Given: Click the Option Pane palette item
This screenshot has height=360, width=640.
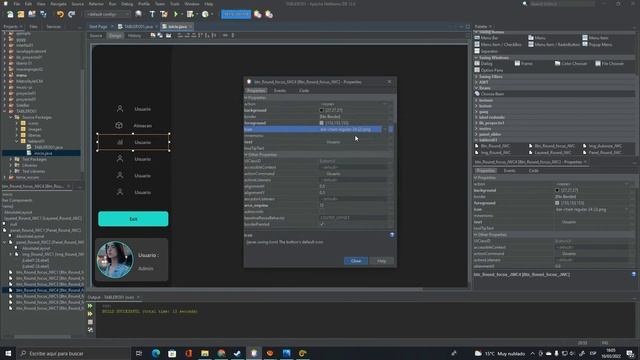Looking at the screenshot, I should (x=489, y=70).
